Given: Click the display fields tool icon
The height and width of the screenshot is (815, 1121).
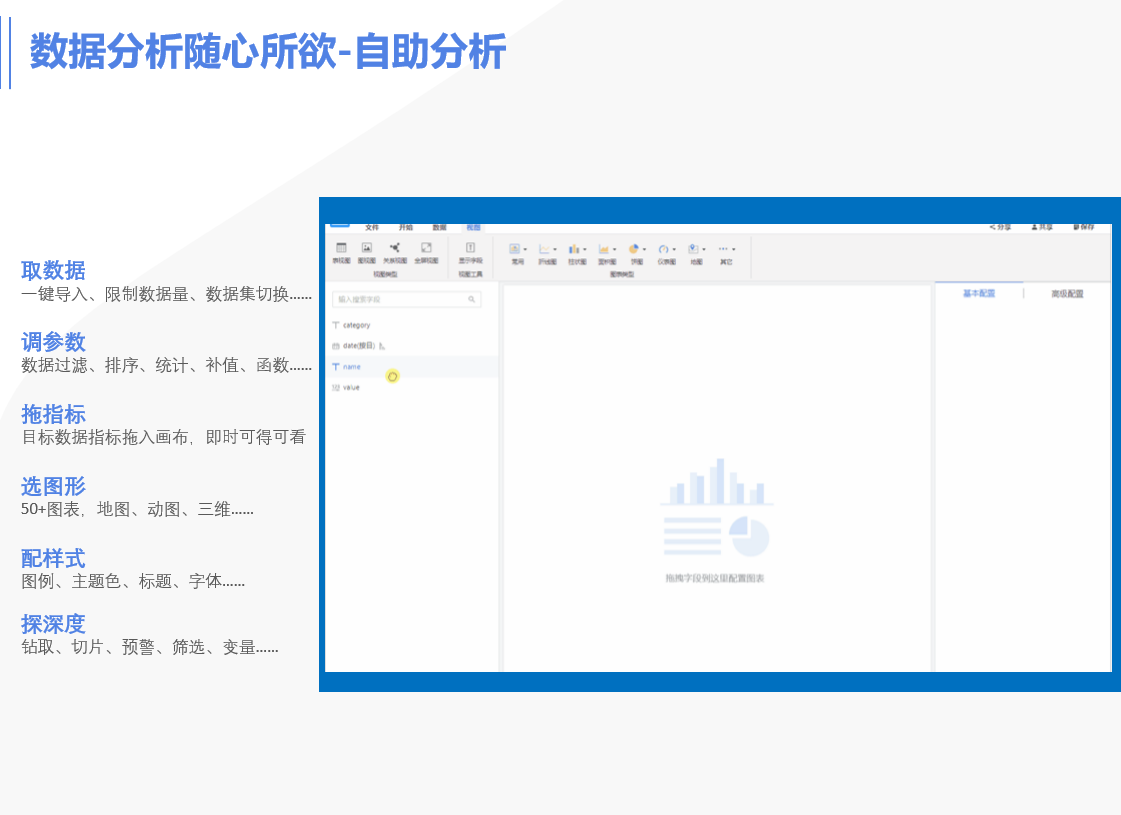Looking at the screenshot, I should coord(470,248).
